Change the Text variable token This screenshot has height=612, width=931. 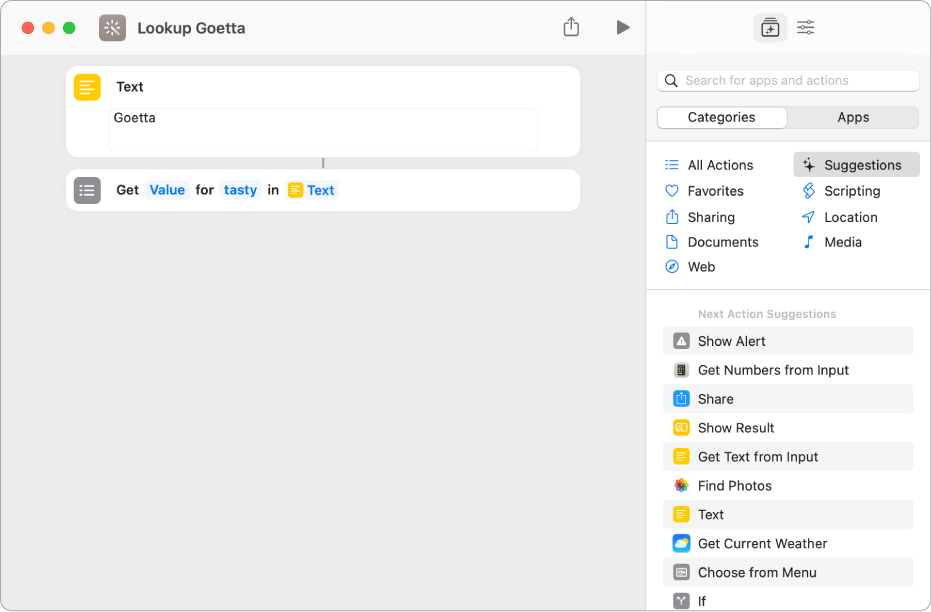(312, 190)
